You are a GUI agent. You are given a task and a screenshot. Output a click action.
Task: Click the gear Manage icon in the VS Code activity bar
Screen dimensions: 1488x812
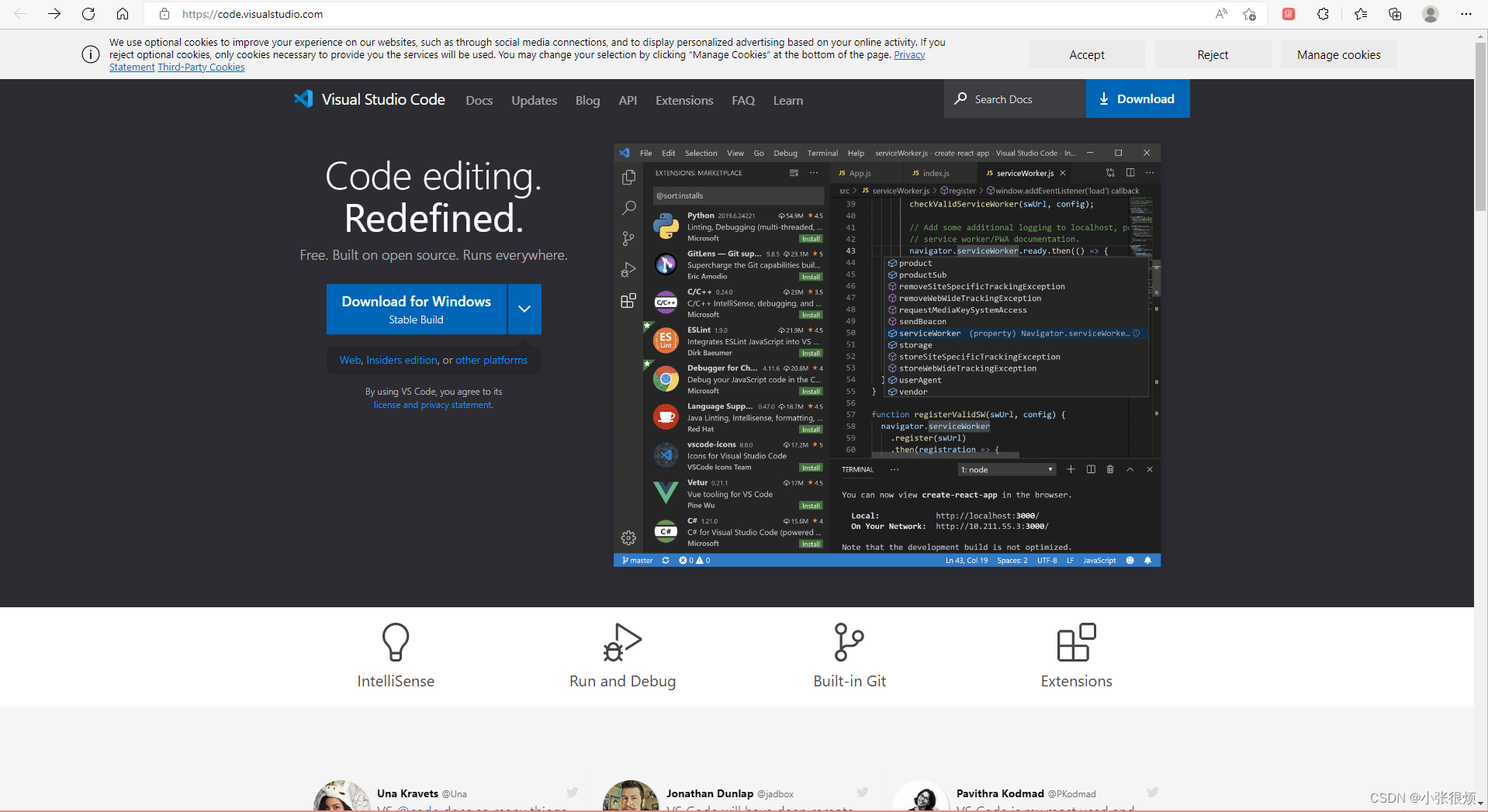point(628,537)
